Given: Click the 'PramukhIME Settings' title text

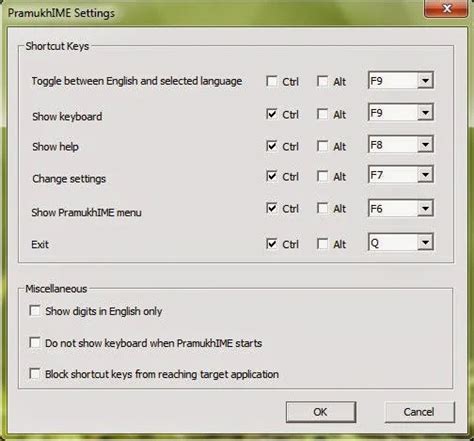Looking at the screenshot, I should point(61,13).
